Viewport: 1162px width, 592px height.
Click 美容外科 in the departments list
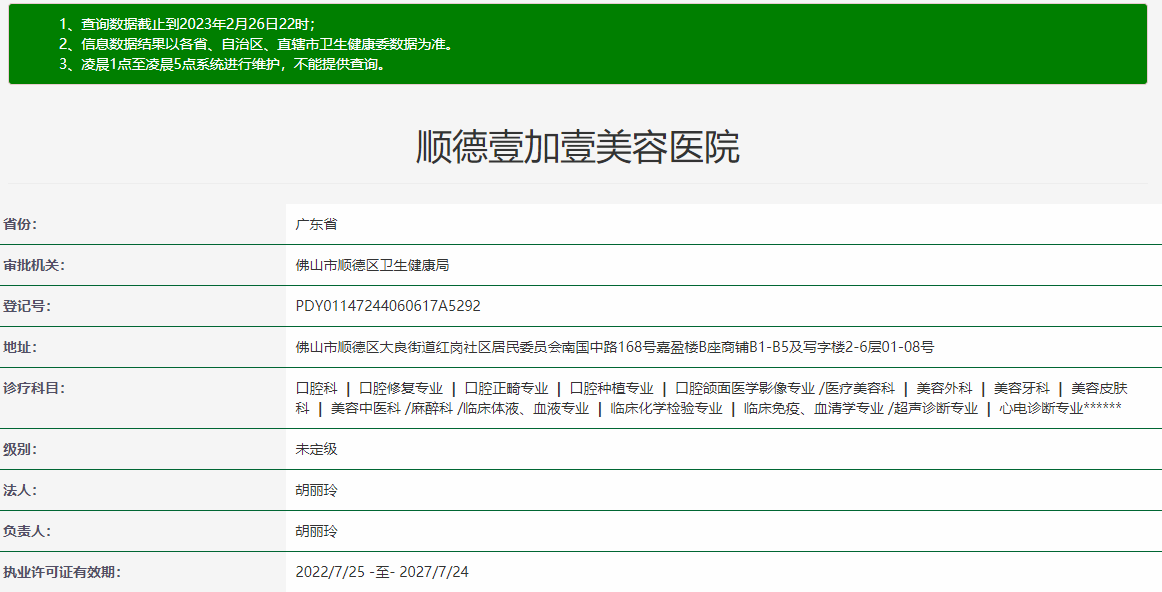[944, 388]
